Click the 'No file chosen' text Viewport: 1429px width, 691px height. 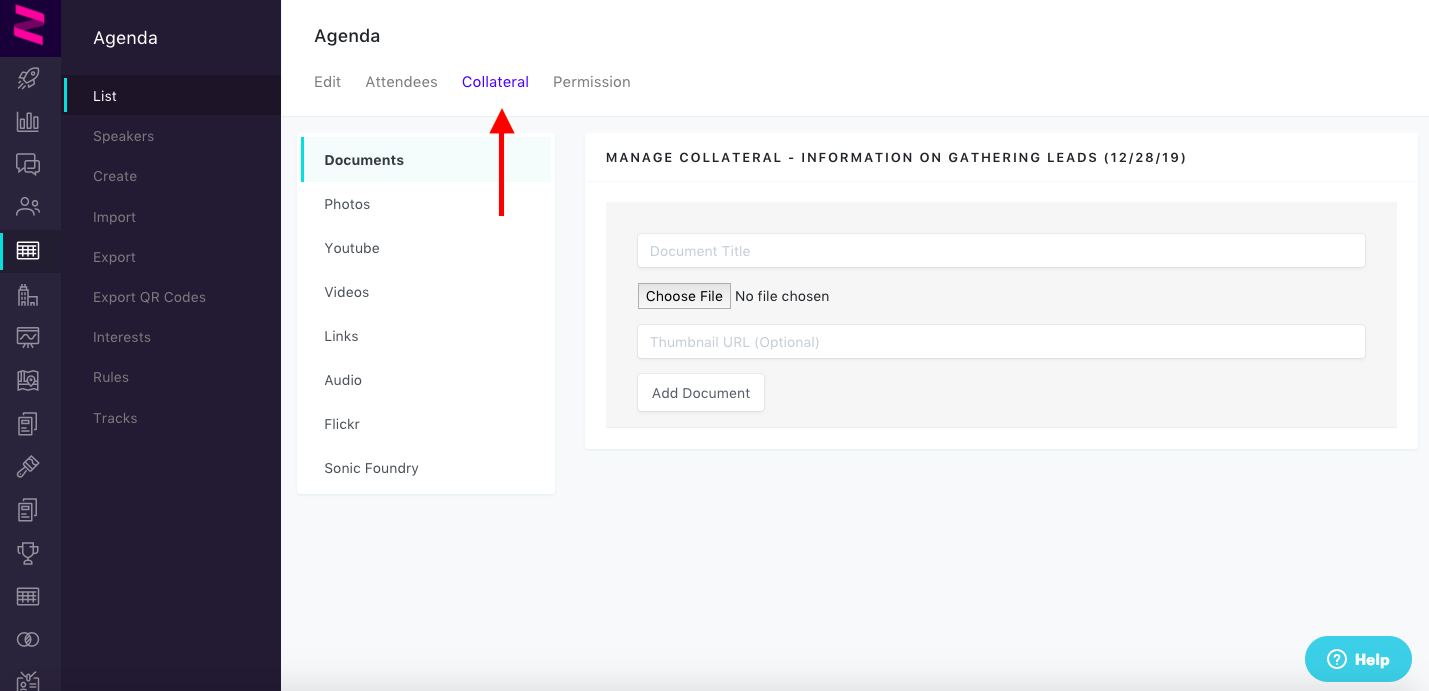tap(782, 296)
